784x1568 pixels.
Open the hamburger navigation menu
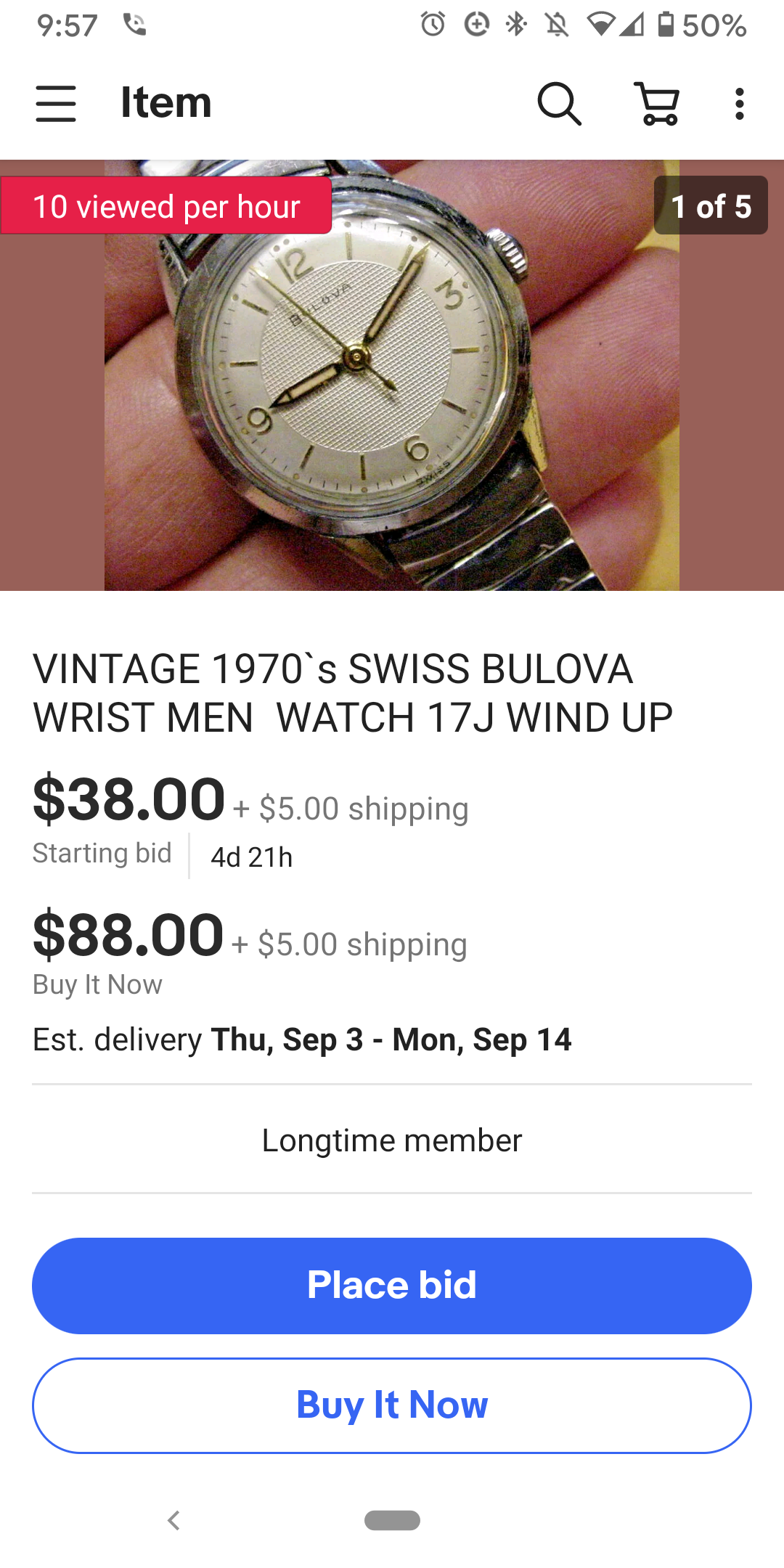[x=56, y=103]
